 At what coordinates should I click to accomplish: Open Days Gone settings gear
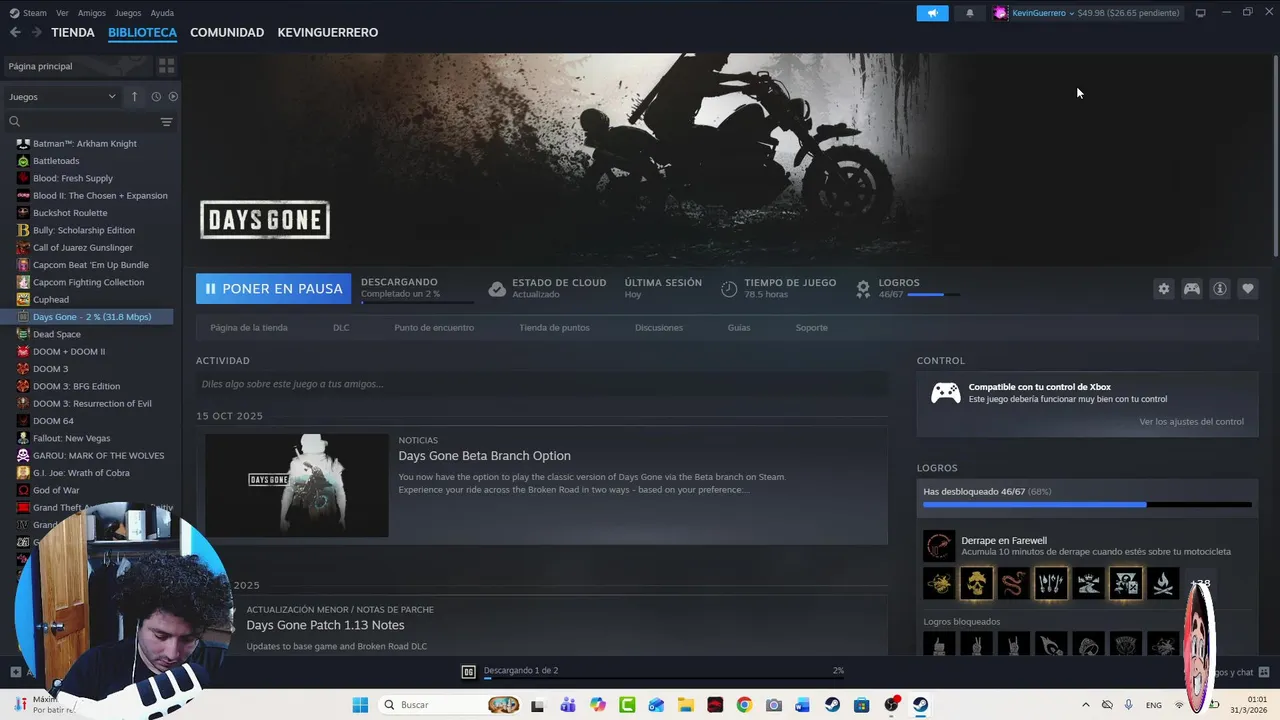pos(1163,289)
